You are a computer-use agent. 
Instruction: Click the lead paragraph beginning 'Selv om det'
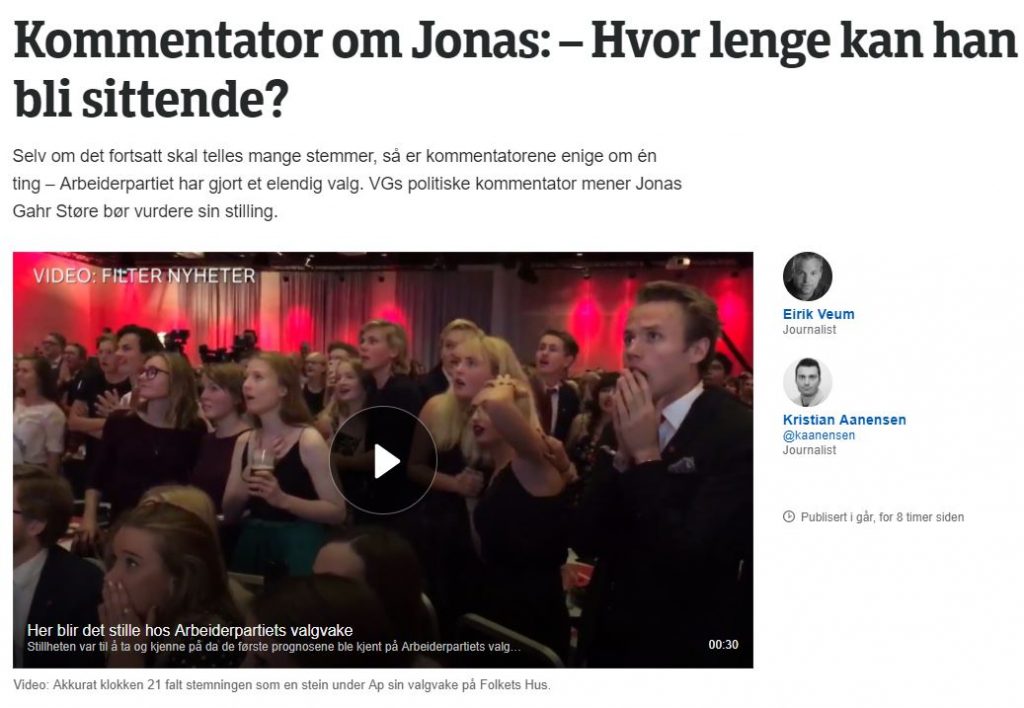click(347, 184)
